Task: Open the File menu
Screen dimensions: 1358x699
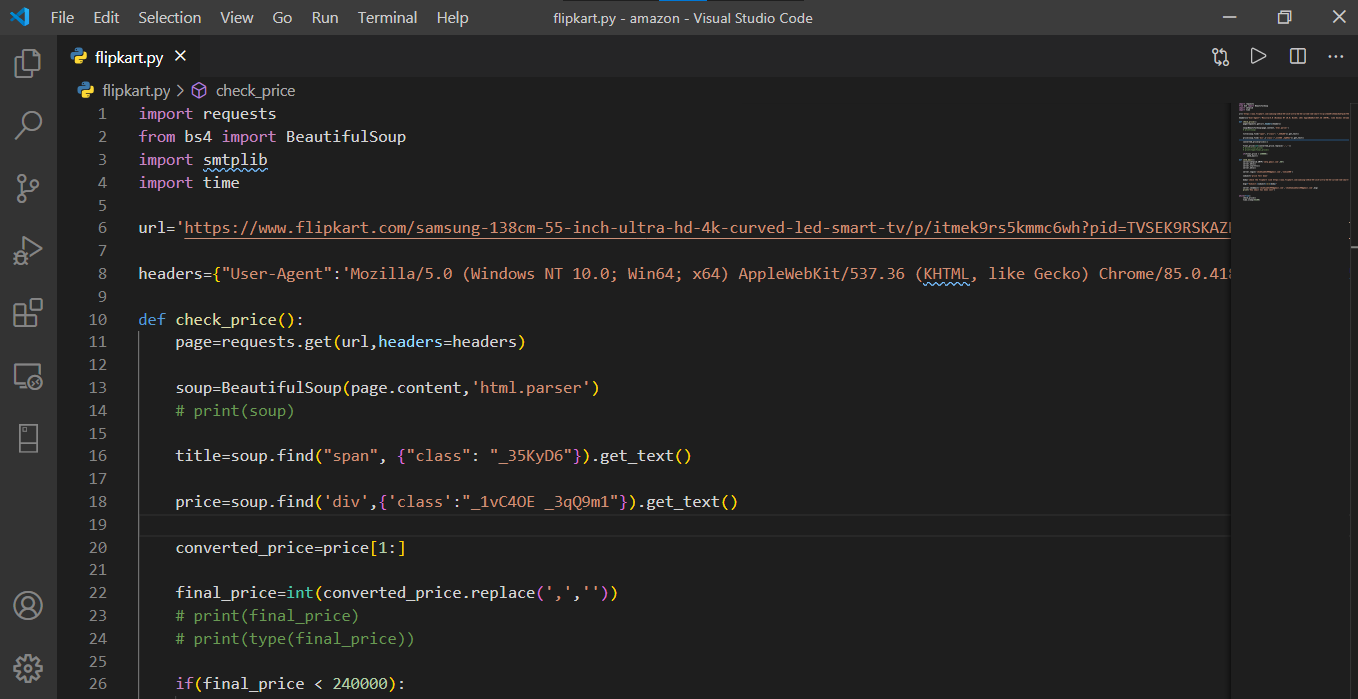Action: pyautogui.click(x=62, y=18)
